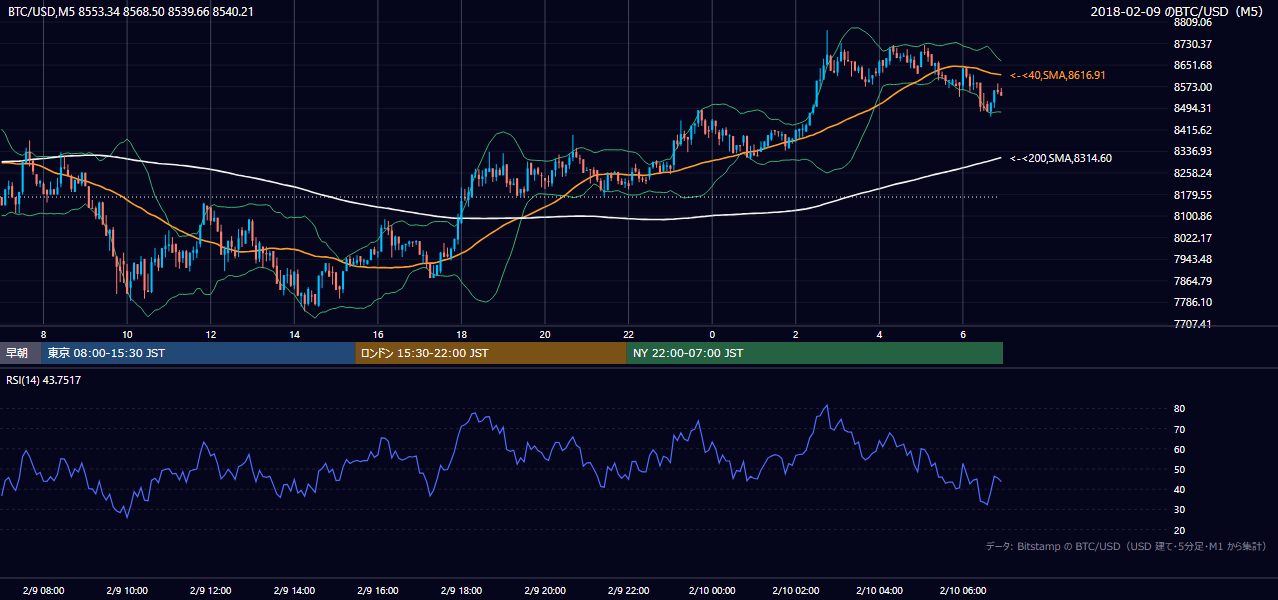The image size is (1278, 600).
Task: Click the 2/10 02:00 time label
Action: [x=795, y=591]
